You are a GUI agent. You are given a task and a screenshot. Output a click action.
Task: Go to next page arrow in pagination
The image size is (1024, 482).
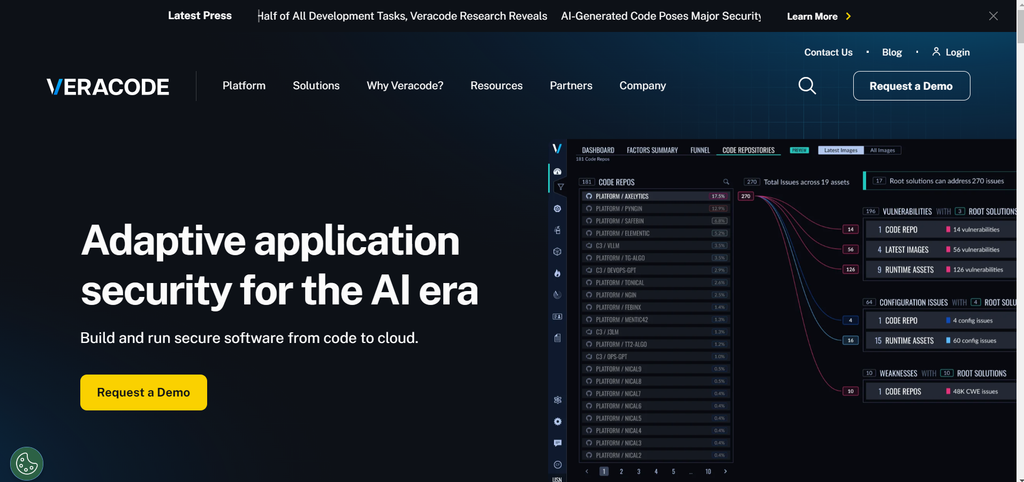click(x=725, y=471)
